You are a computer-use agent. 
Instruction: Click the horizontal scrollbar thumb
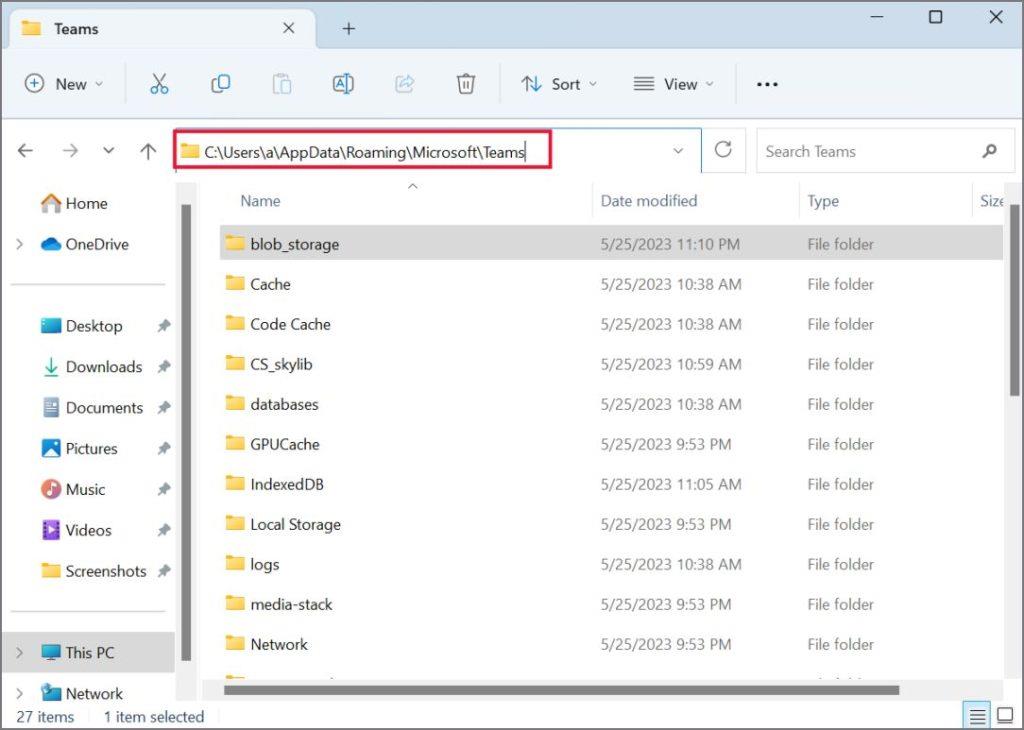(561, 690)
